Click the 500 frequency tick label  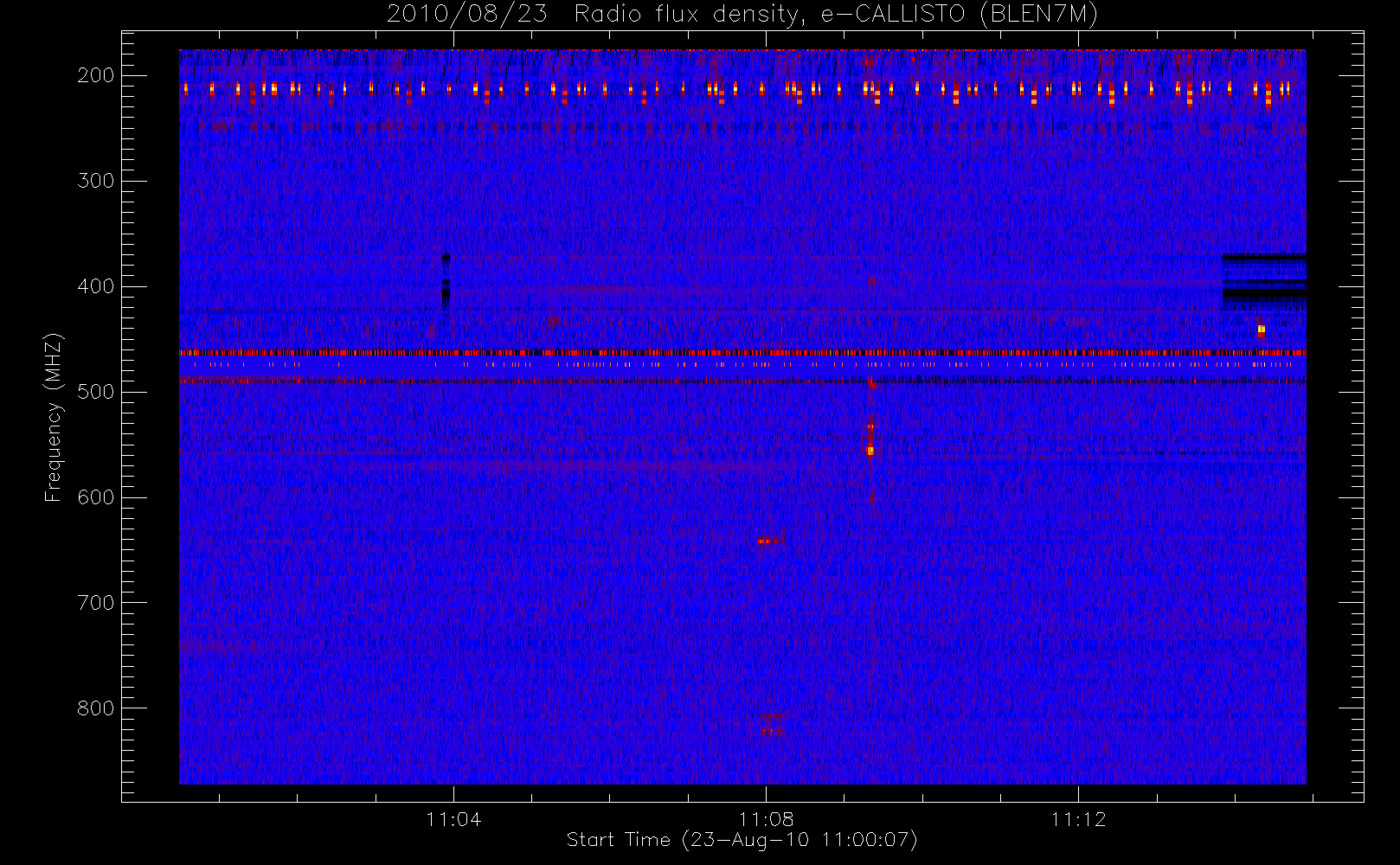[x=96, y=392]
